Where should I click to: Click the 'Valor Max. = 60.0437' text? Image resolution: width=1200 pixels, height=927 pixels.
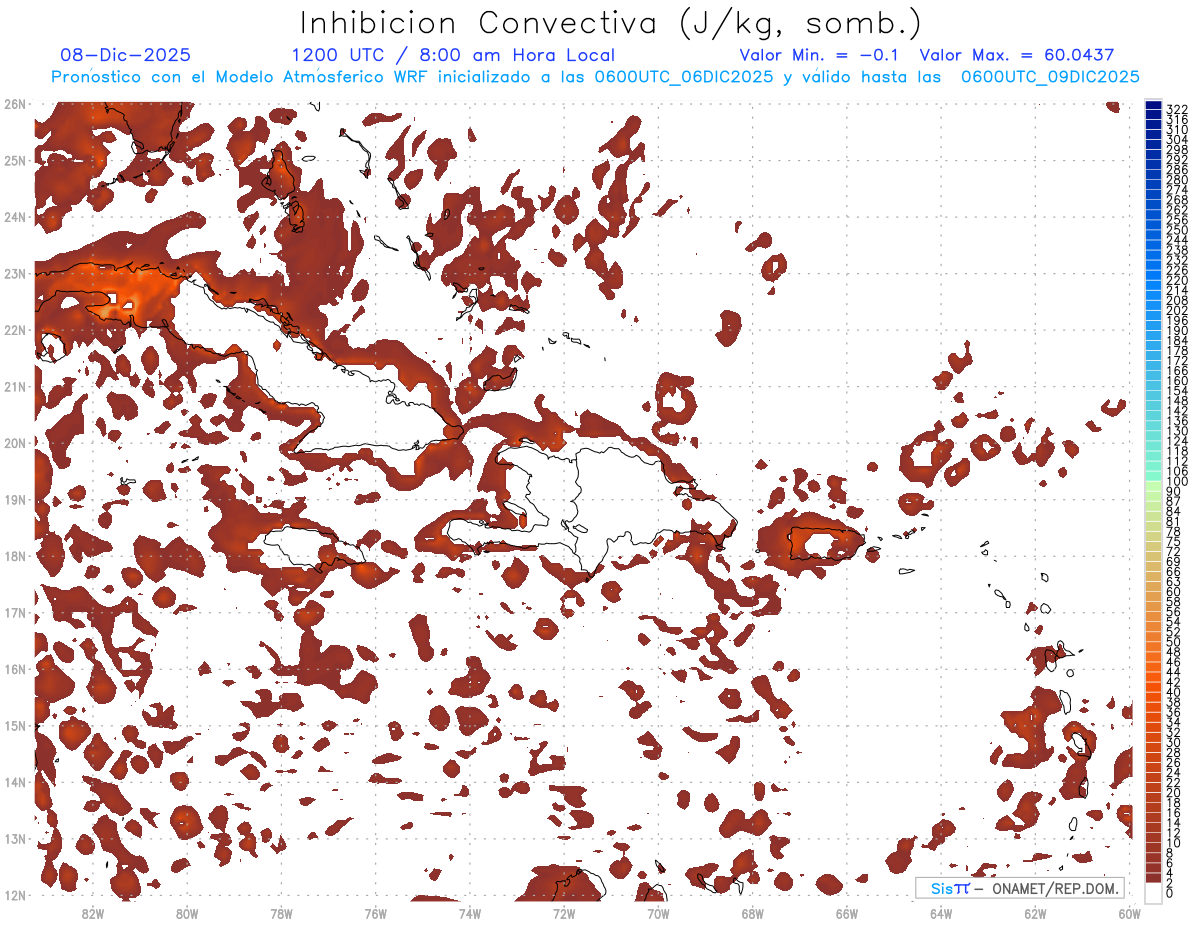[x=1016, y=55]
